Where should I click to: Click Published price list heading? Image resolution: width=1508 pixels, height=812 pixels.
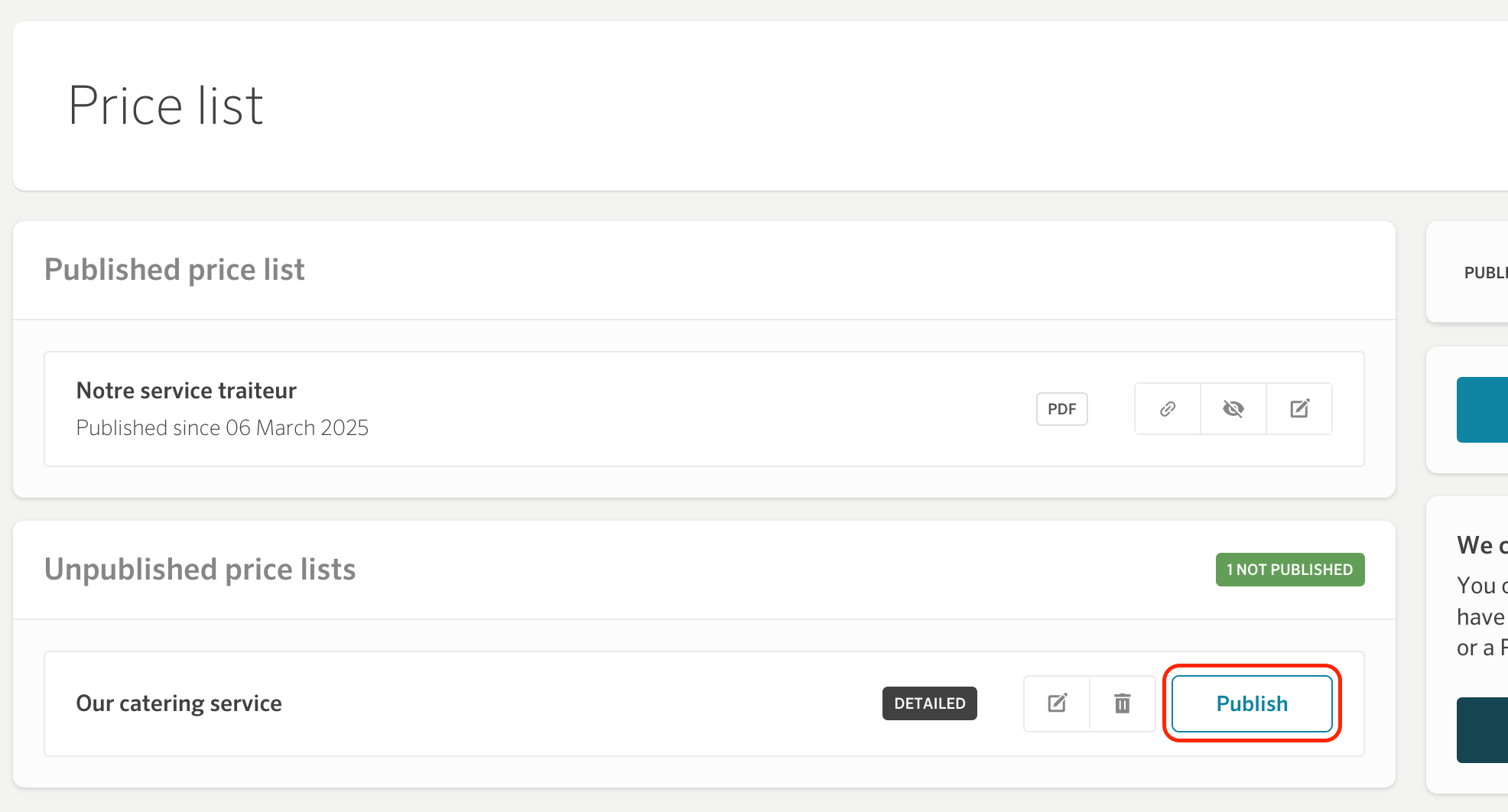click(x=174, y=270)
